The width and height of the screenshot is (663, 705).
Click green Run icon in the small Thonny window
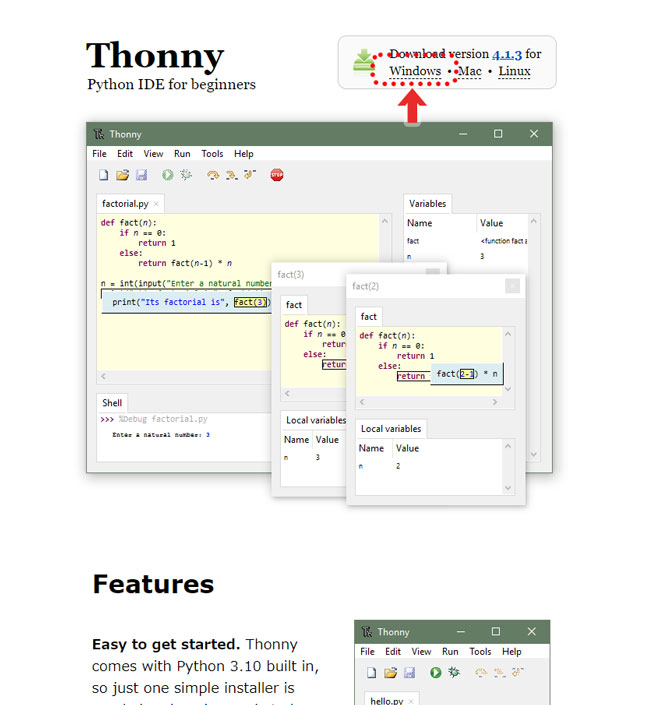(x=436, y=673)
